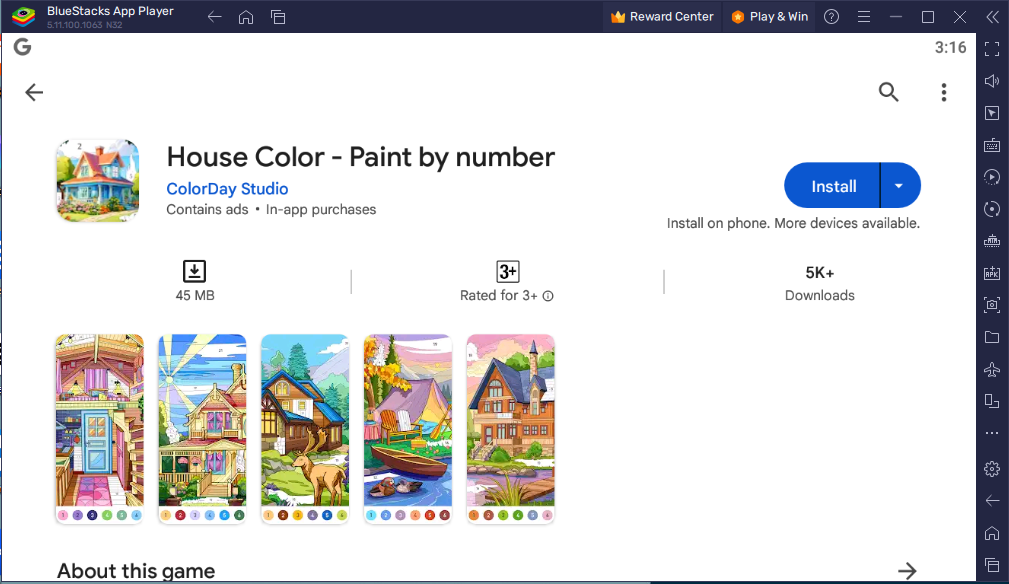The height and width of the screenshot is (584, 1009).
Task: Open Play Store search
Action: pyautogui.click(x=889, y=92)
